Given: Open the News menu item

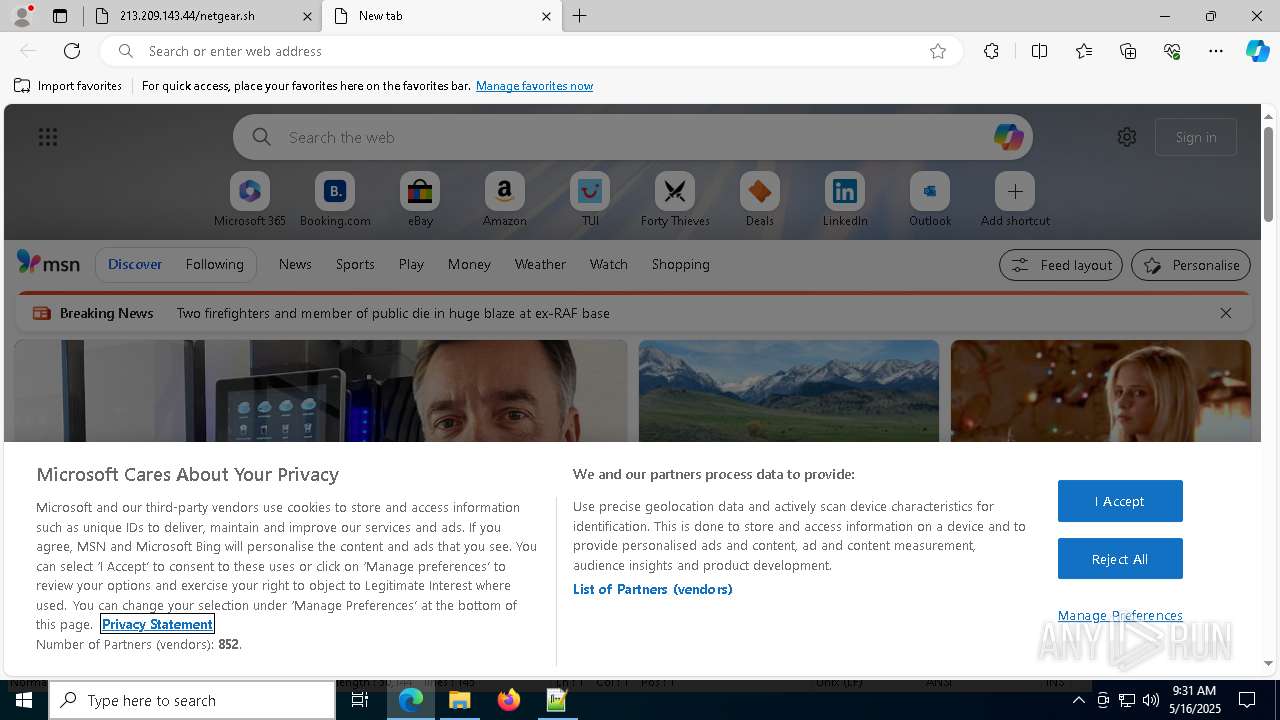Looking at the screenshot, I should click(x=295, y=264).
